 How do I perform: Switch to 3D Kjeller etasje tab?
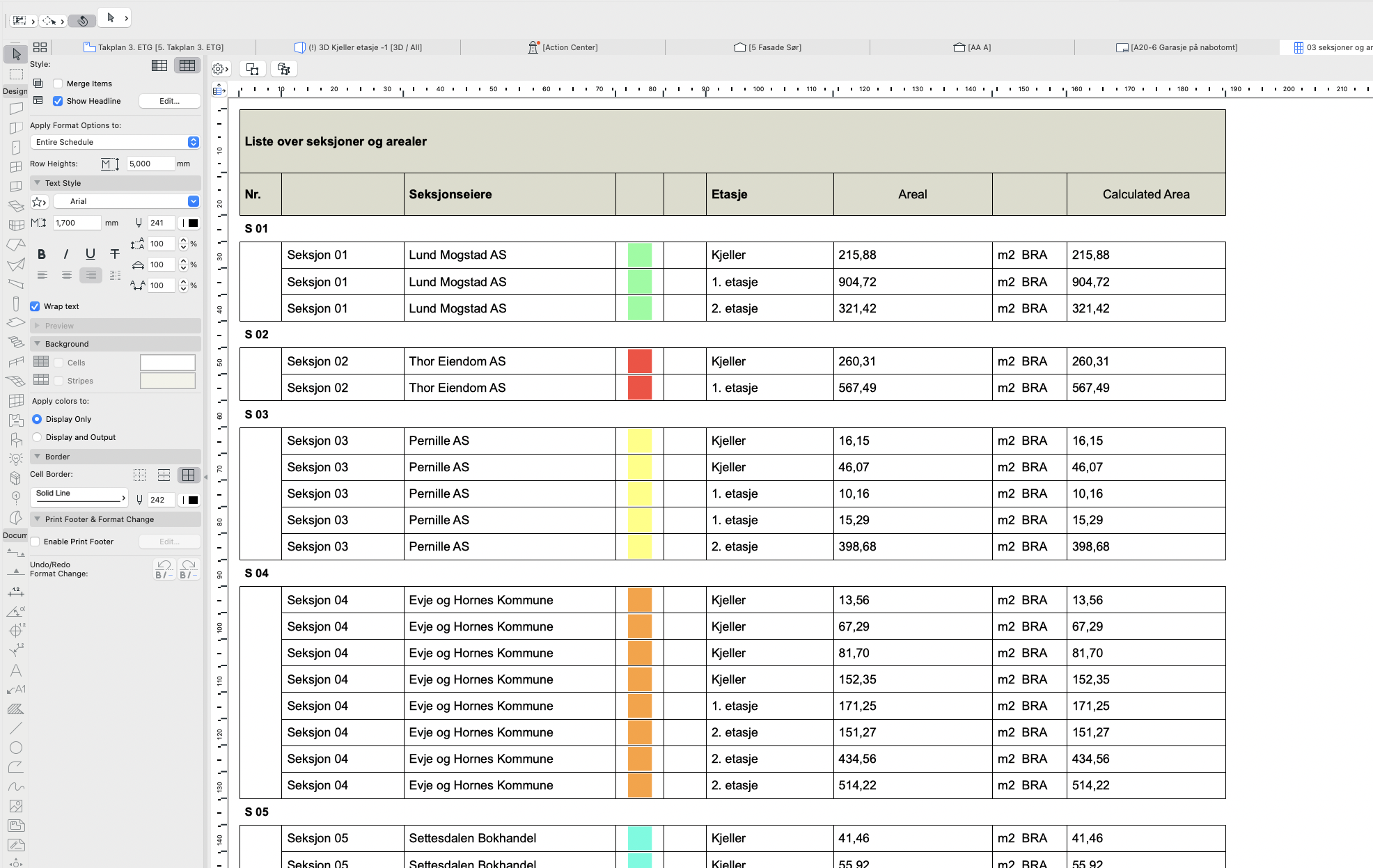pos(359,47)
